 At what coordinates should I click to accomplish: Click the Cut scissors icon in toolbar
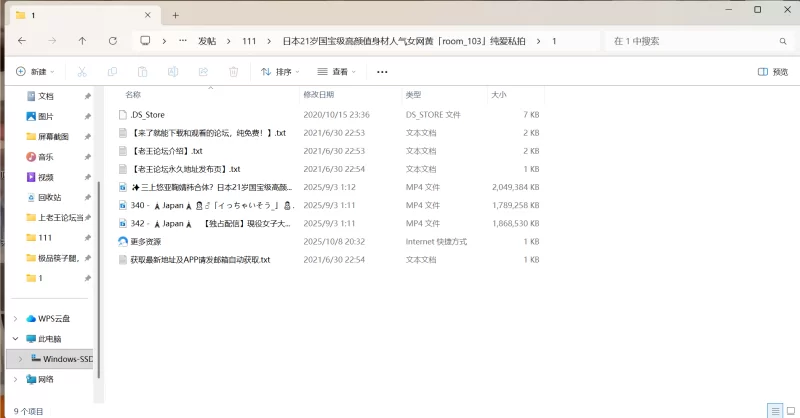[82, 72]
